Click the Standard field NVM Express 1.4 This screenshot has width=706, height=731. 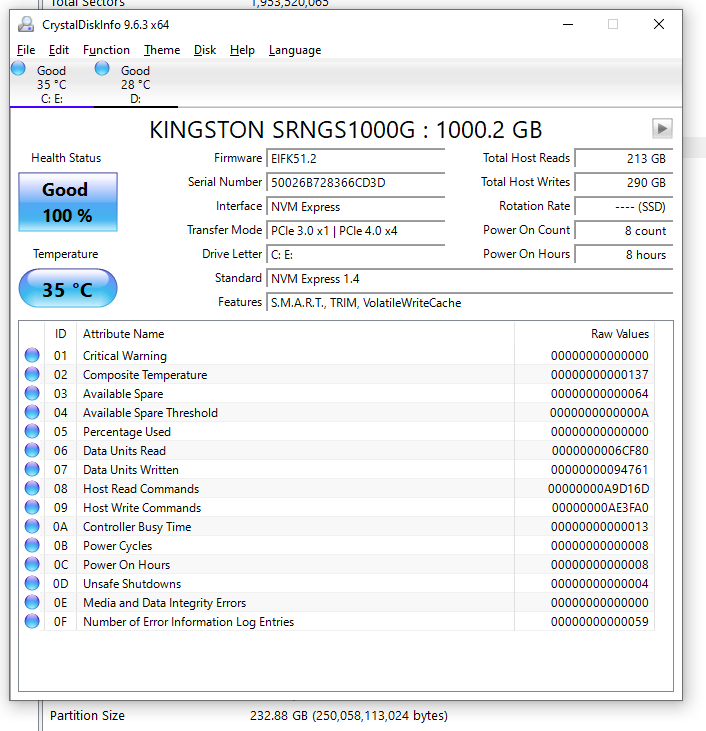click(x=470, y=279)
